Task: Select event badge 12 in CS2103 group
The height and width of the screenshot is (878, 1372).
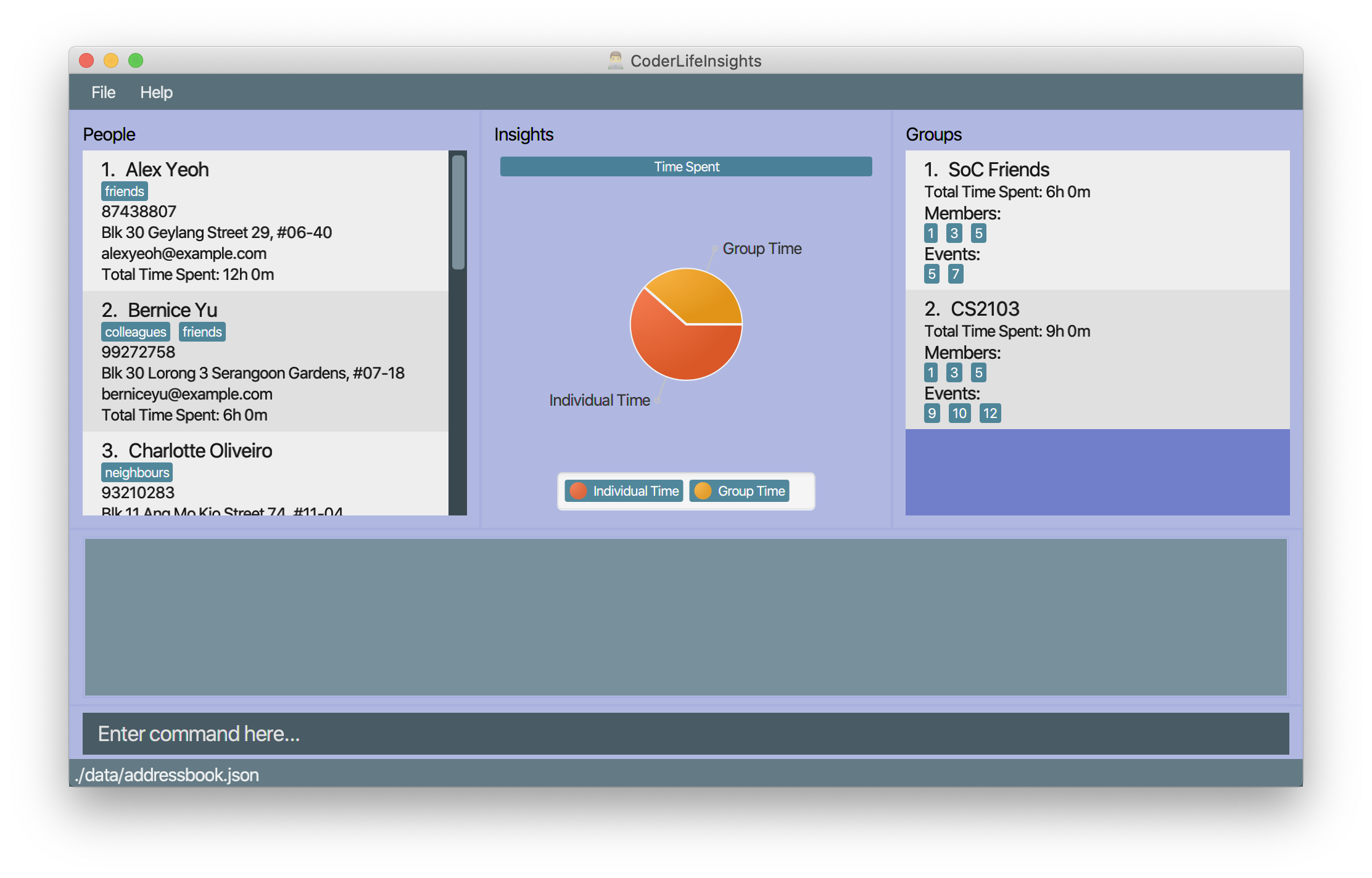Action: click(x=990, y=413)
